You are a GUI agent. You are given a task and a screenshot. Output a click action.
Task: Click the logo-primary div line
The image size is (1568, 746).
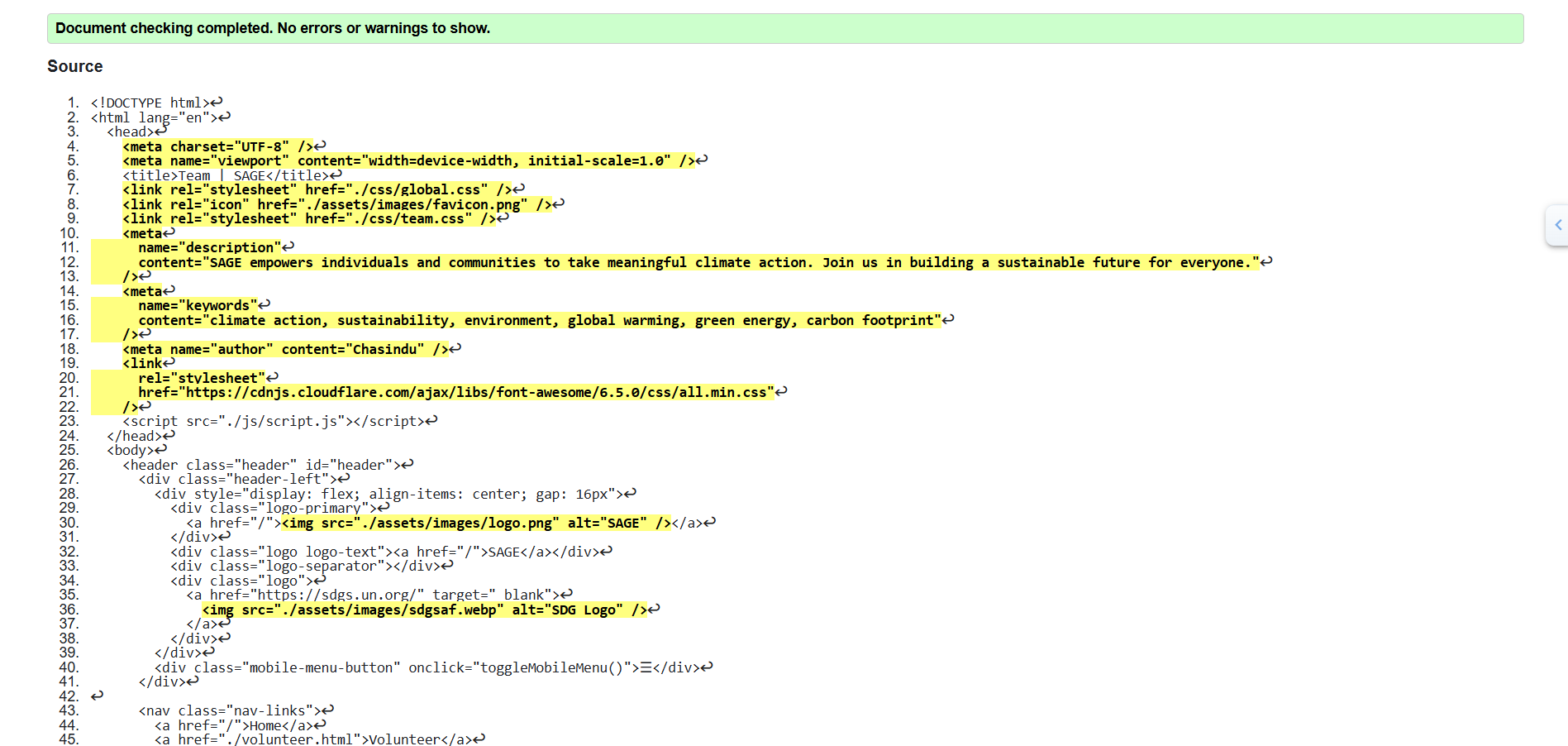tap(279, 508)
